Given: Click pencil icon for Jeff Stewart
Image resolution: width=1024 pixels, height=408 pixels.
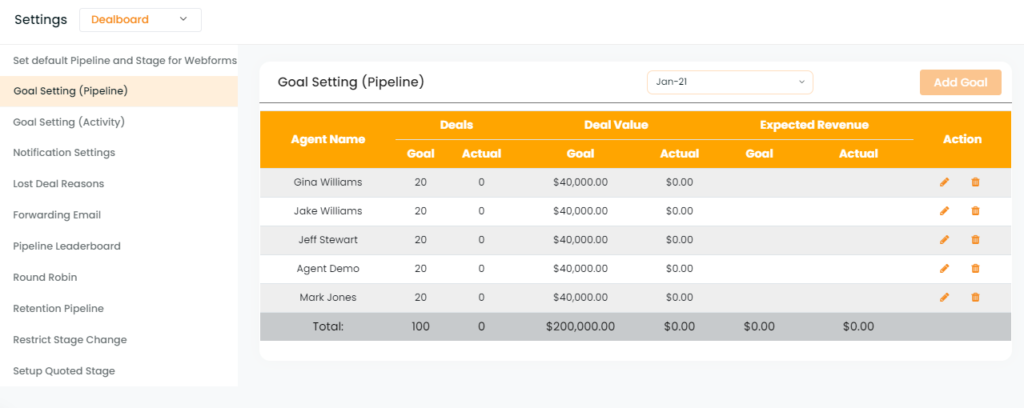Looking at the screenshot, I should click(x=944, y=240).
